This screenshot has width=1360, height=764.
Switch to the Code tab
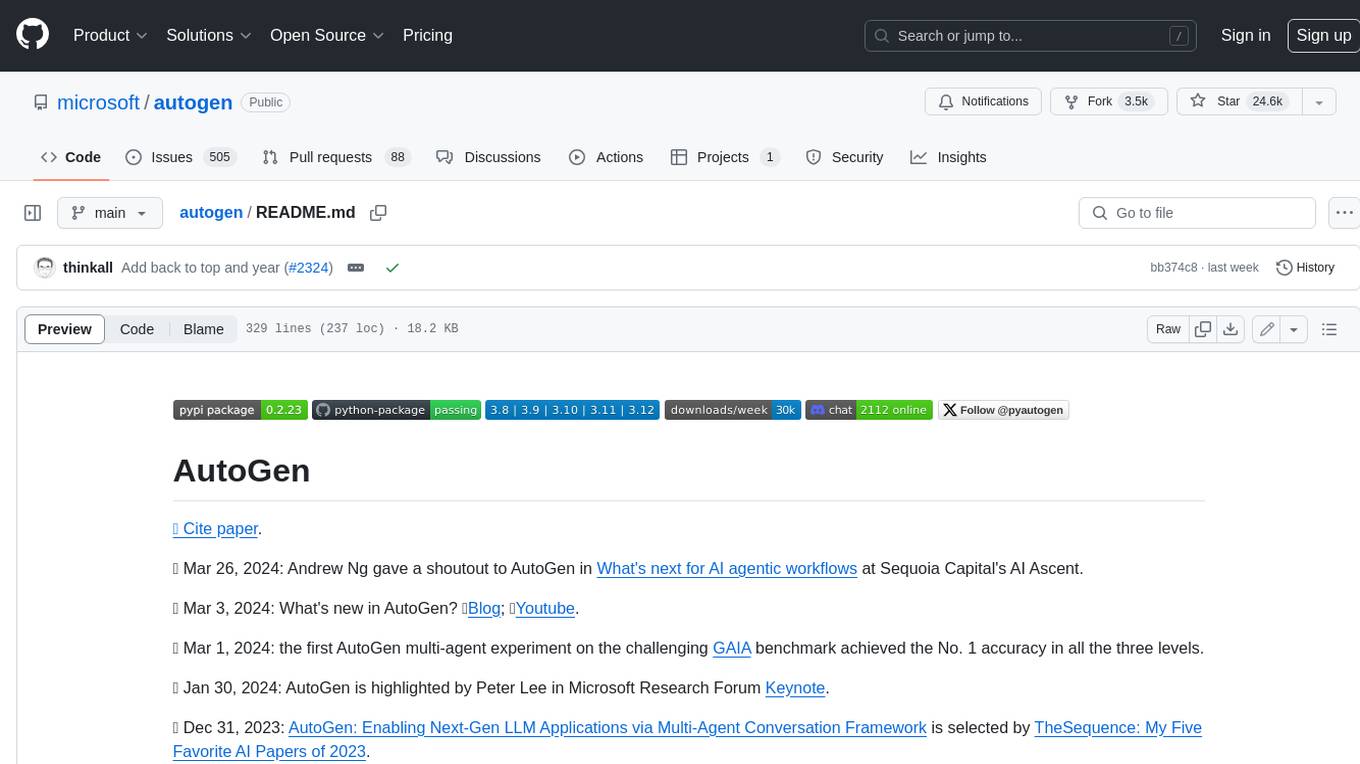click(x=71, y=157)
